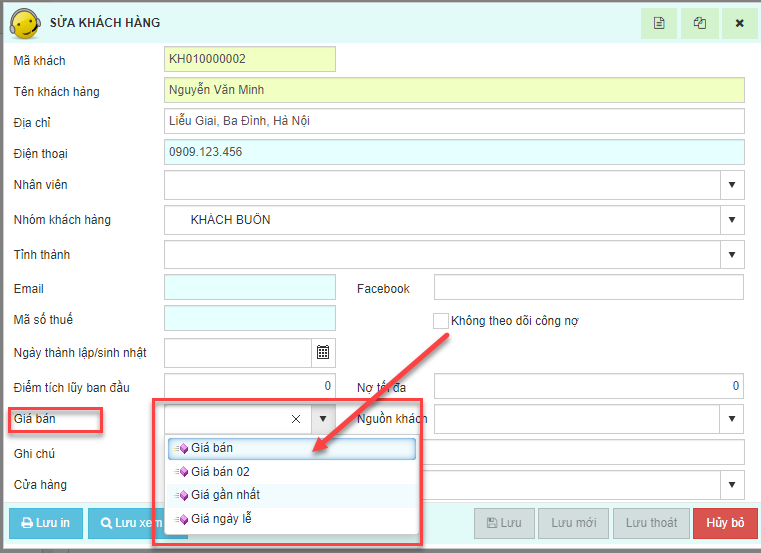Close the Sửa khách hàng dialog
This screenshot has height=553, width=761.
coord(739,23)
